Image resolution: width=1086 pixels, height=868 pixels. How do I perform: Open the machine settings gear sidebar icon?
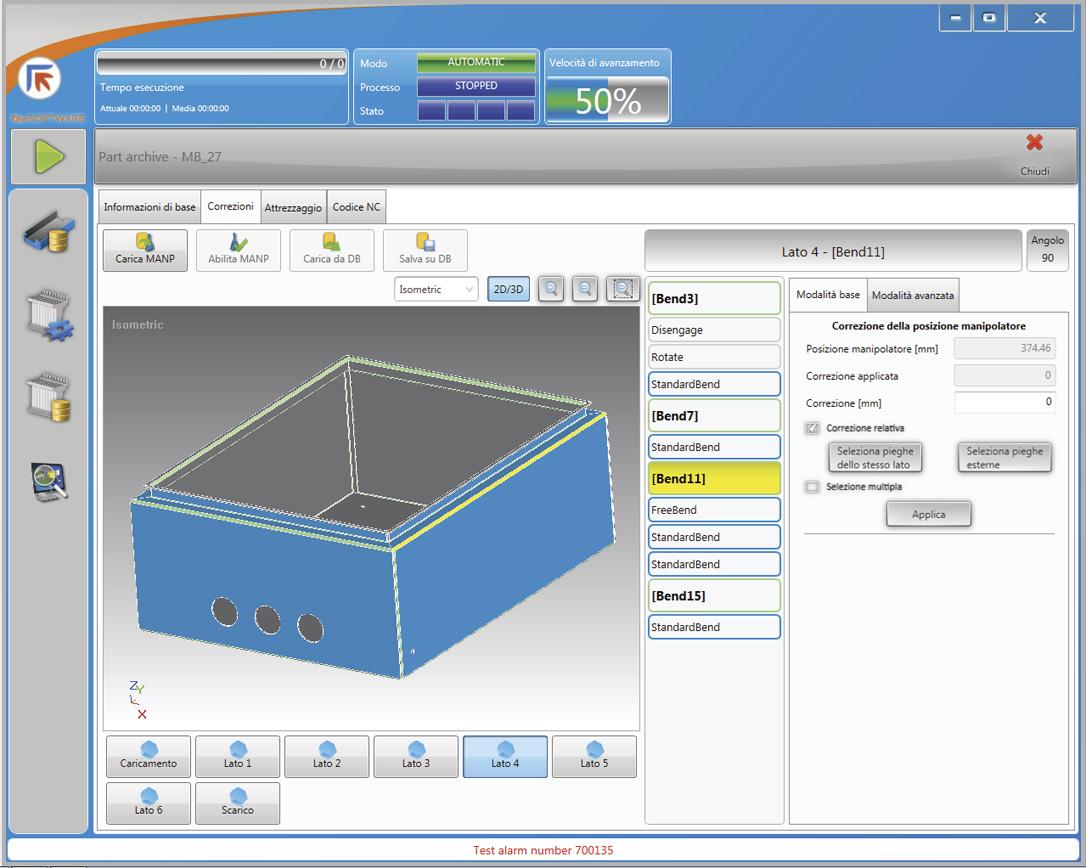tap(48, 317)
